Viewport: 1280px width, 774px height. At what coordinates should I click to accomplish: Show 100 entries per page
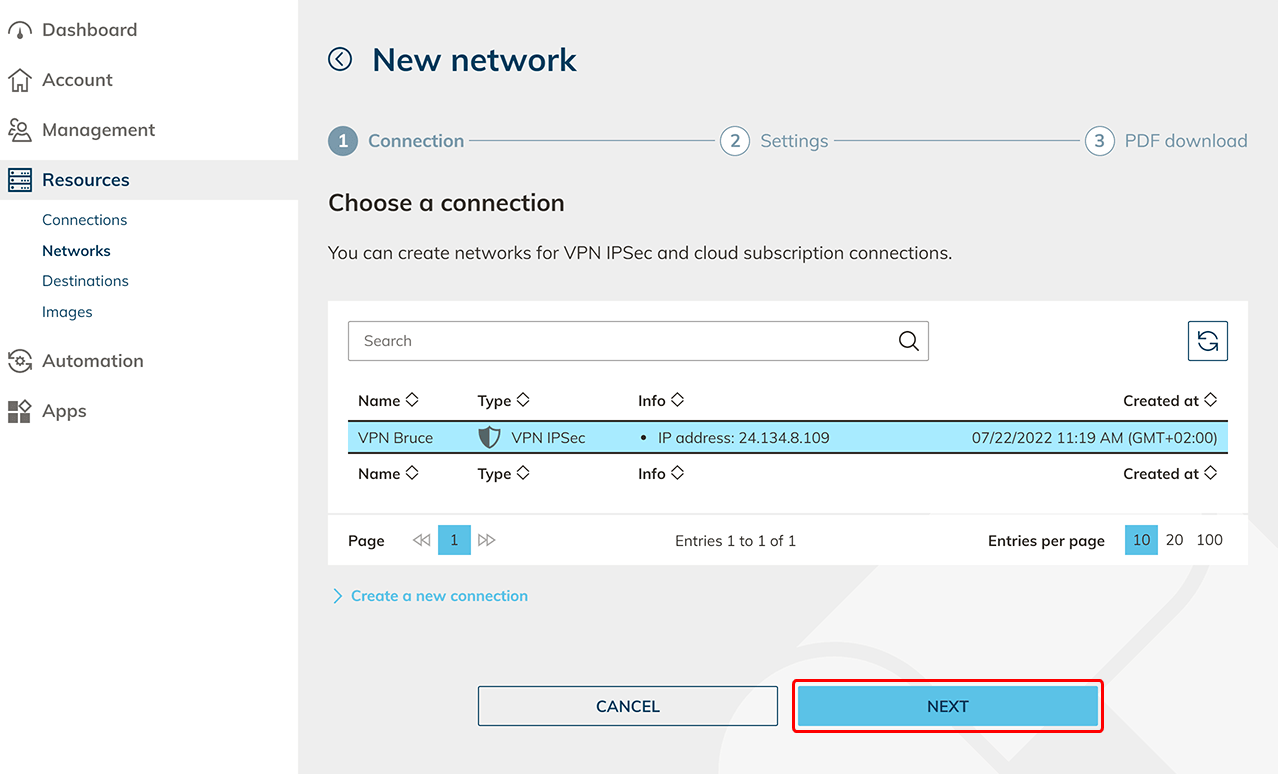point(1209,540)
